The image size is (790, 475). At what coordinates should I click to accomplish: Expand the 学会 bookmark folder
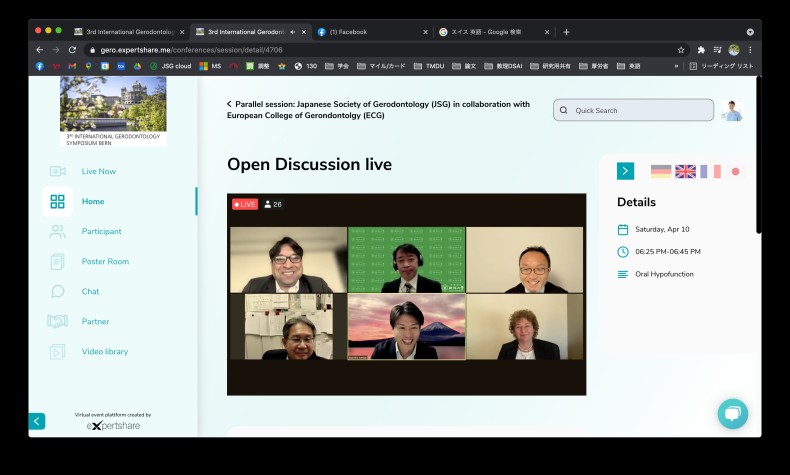pos(337,66)
